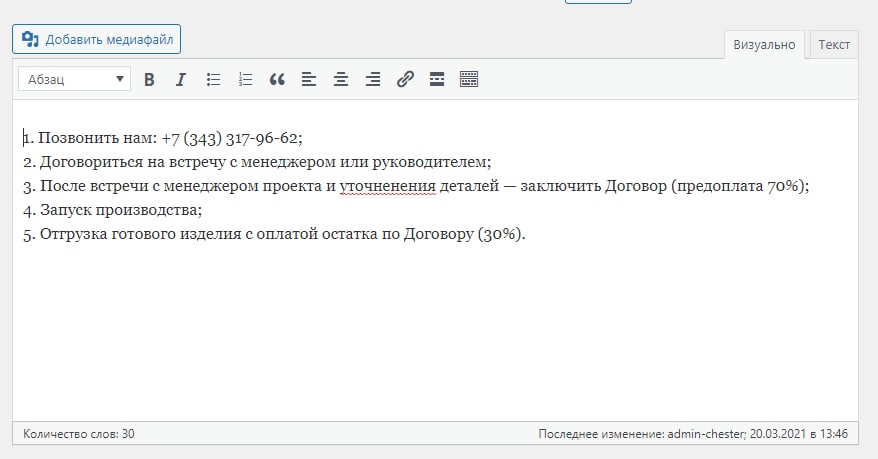The image size is (878, 459).
Task: Click the word count in status bar
Action: [78, 434]
